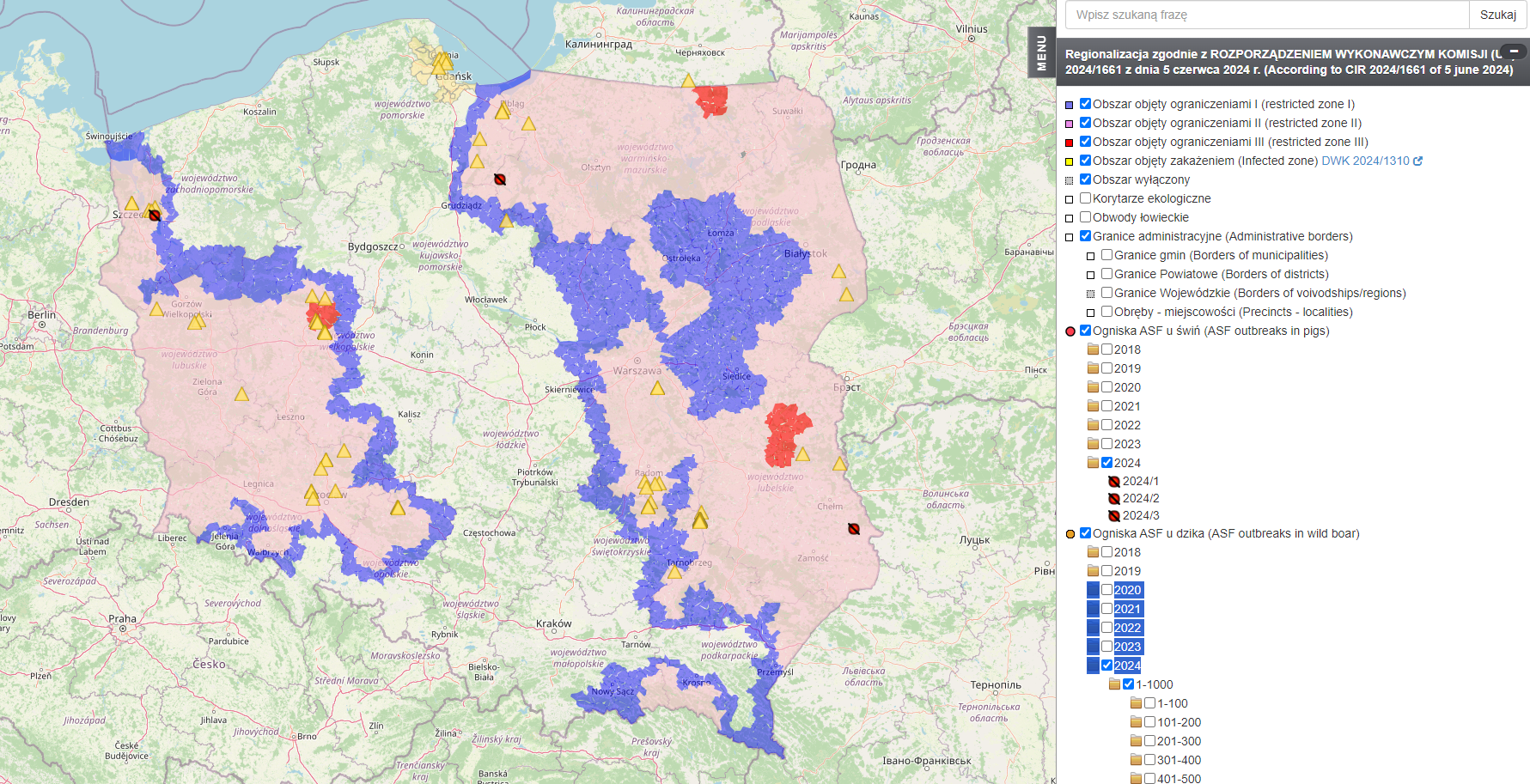1530x784 pixels.
Task: Click the pig outbreak marker near Grudziądz
Action: click(500, 179)
